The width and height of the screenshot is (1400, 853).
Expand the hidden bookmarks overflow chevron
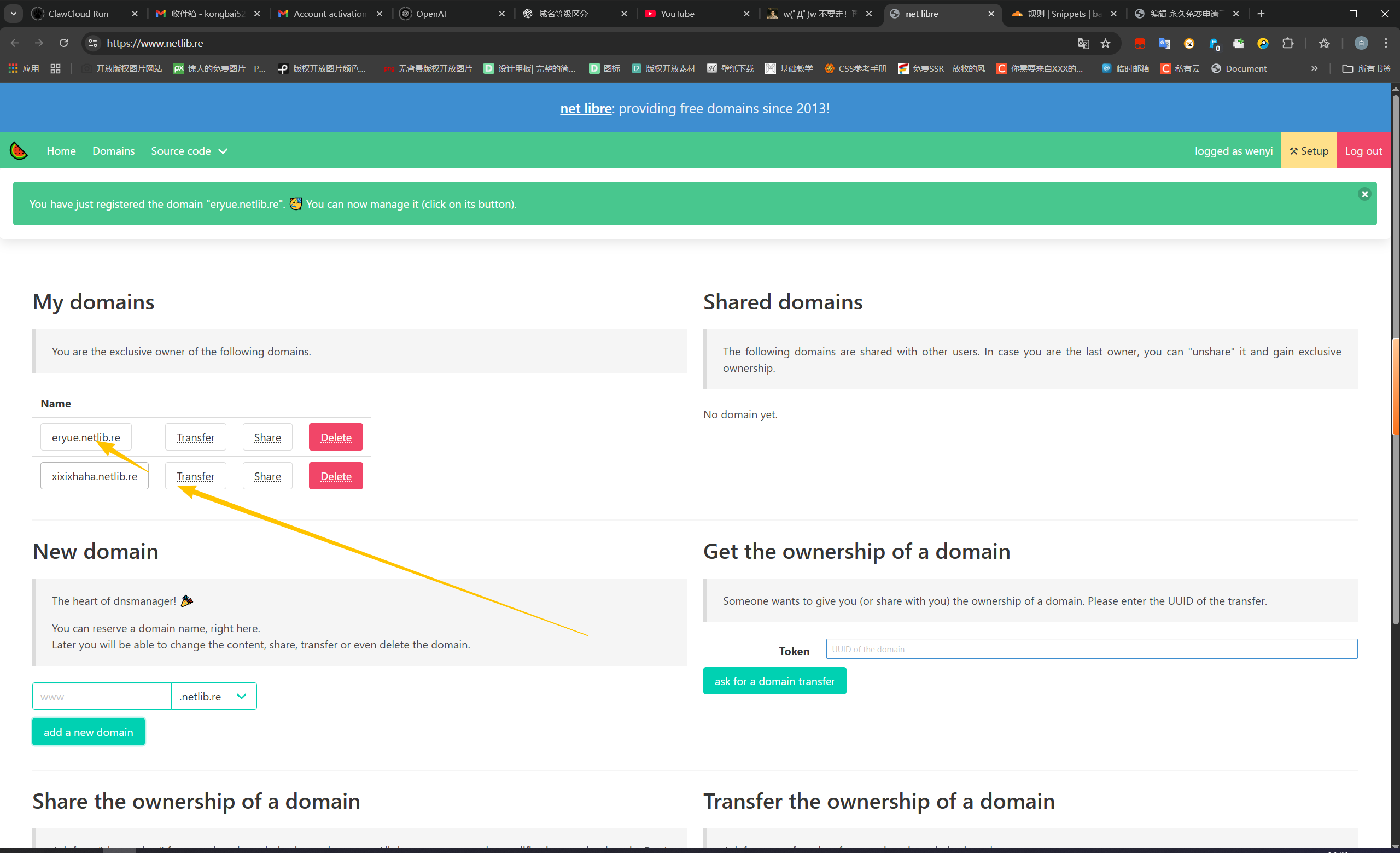coord(1314,68)
